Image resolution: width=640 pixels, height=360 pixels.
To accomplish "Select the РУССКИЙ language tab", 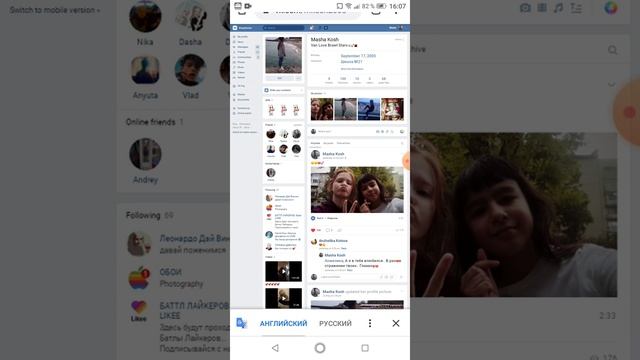I will coord(335,323).
